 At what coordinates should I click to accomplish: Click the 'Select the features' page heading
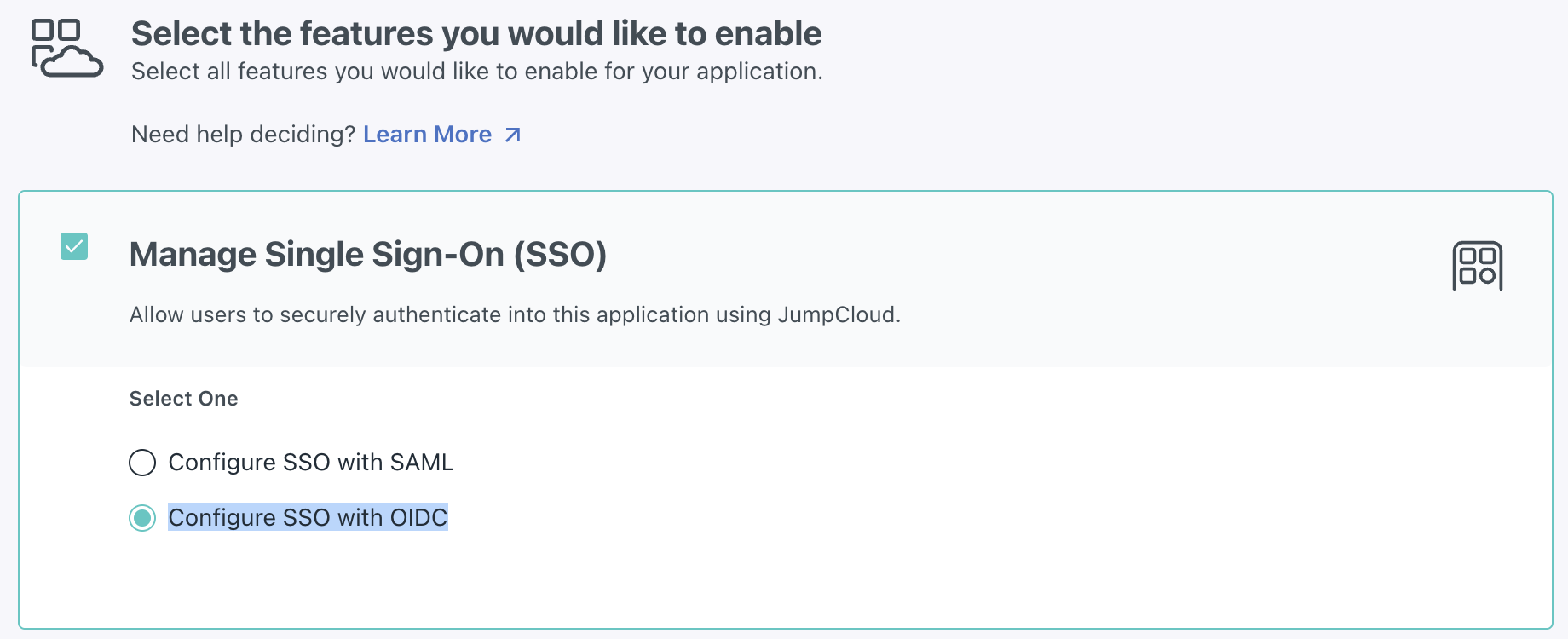pyautogui.click(x=476, y=34)
